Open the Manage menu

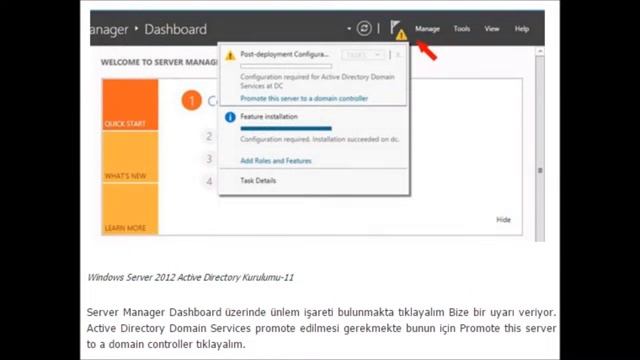[427, 29]
